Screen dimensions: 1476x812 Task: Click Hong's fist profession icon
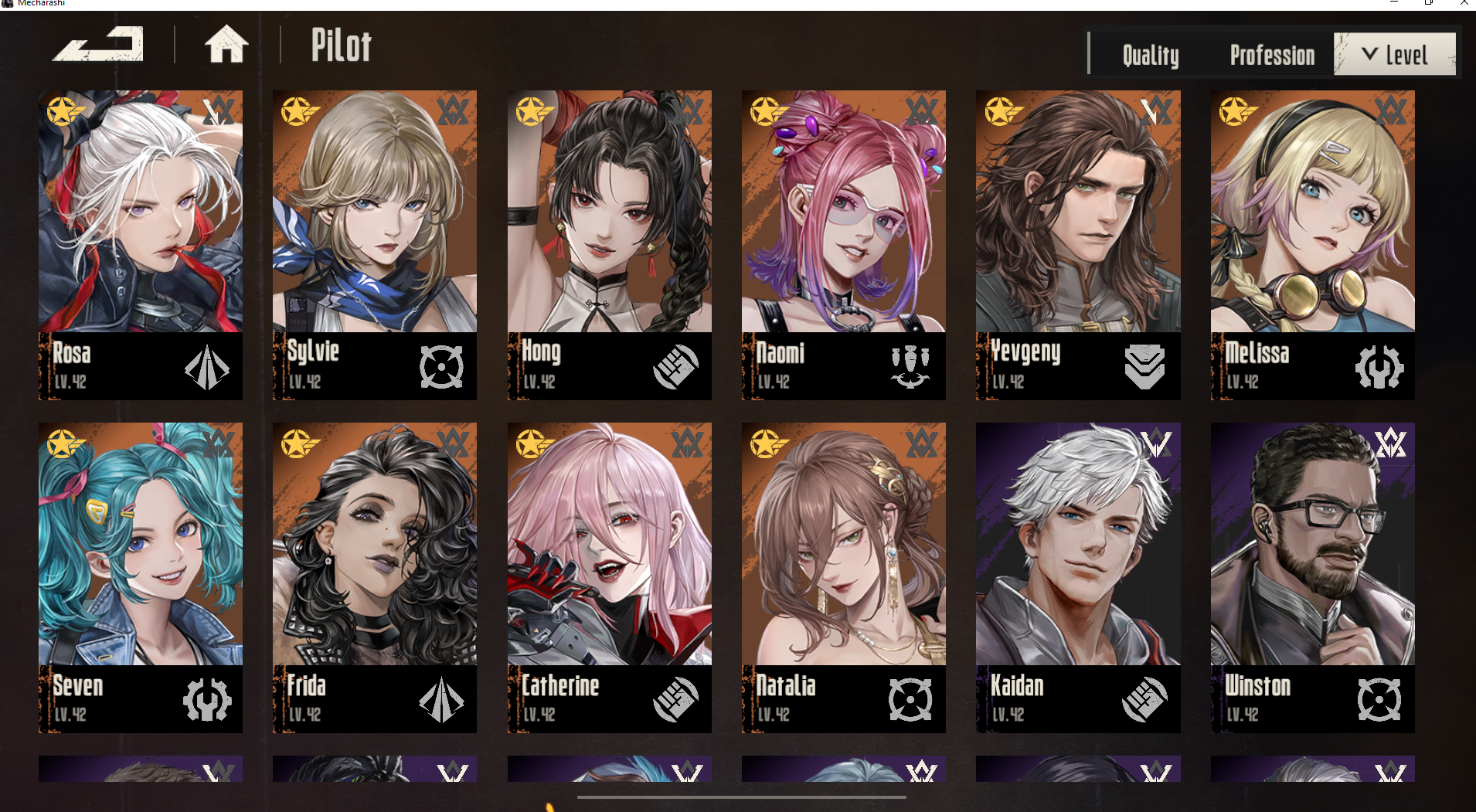[x=675, y=366]
